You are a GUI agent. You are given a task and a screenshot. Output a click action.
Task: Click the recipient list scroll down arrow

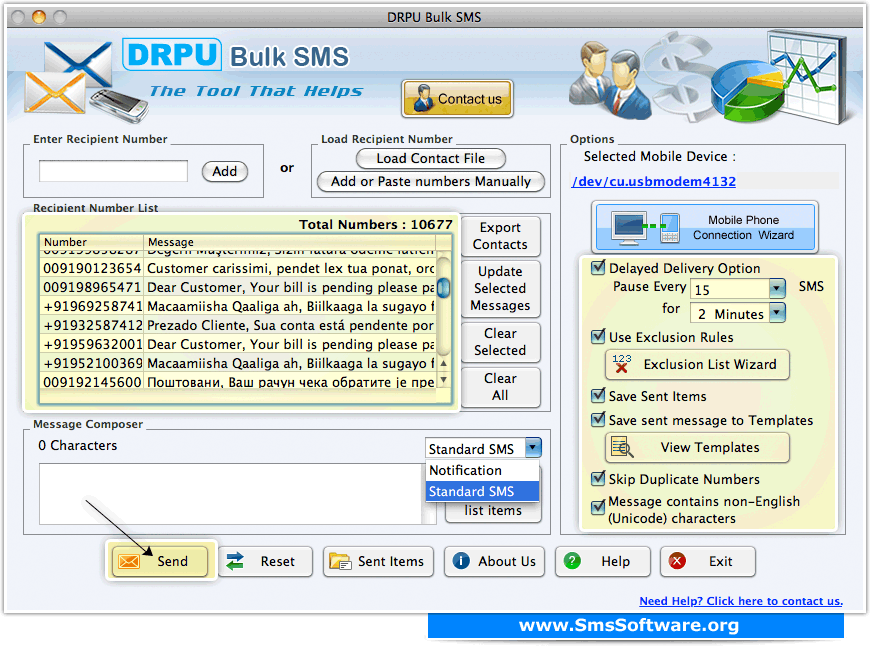coord(443,380)
